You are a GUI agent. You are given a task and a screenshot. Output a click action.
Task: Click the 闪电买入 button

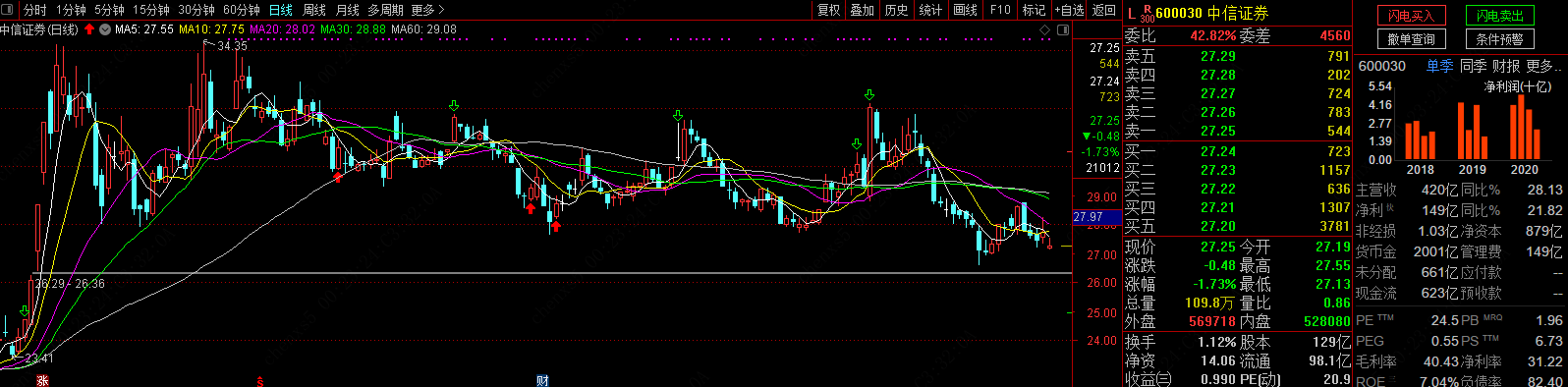coord(1412,16)
